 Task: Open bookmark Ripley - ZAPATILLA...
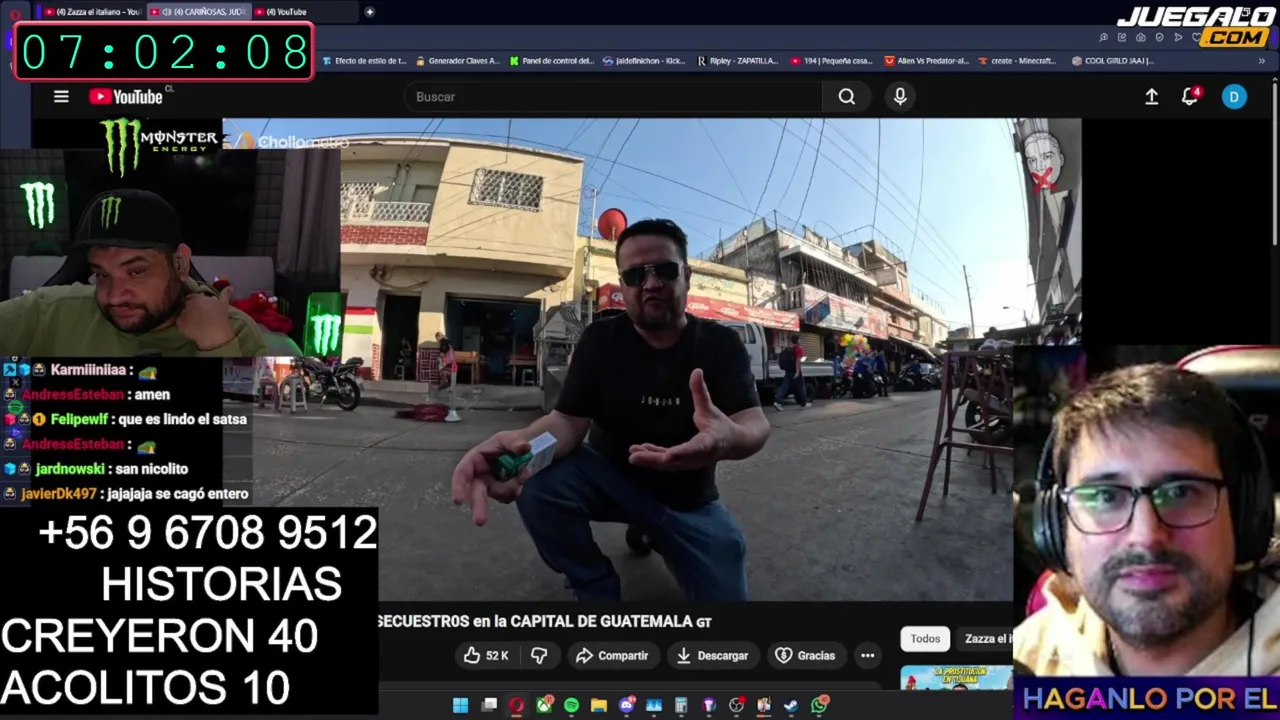[737, 61]
